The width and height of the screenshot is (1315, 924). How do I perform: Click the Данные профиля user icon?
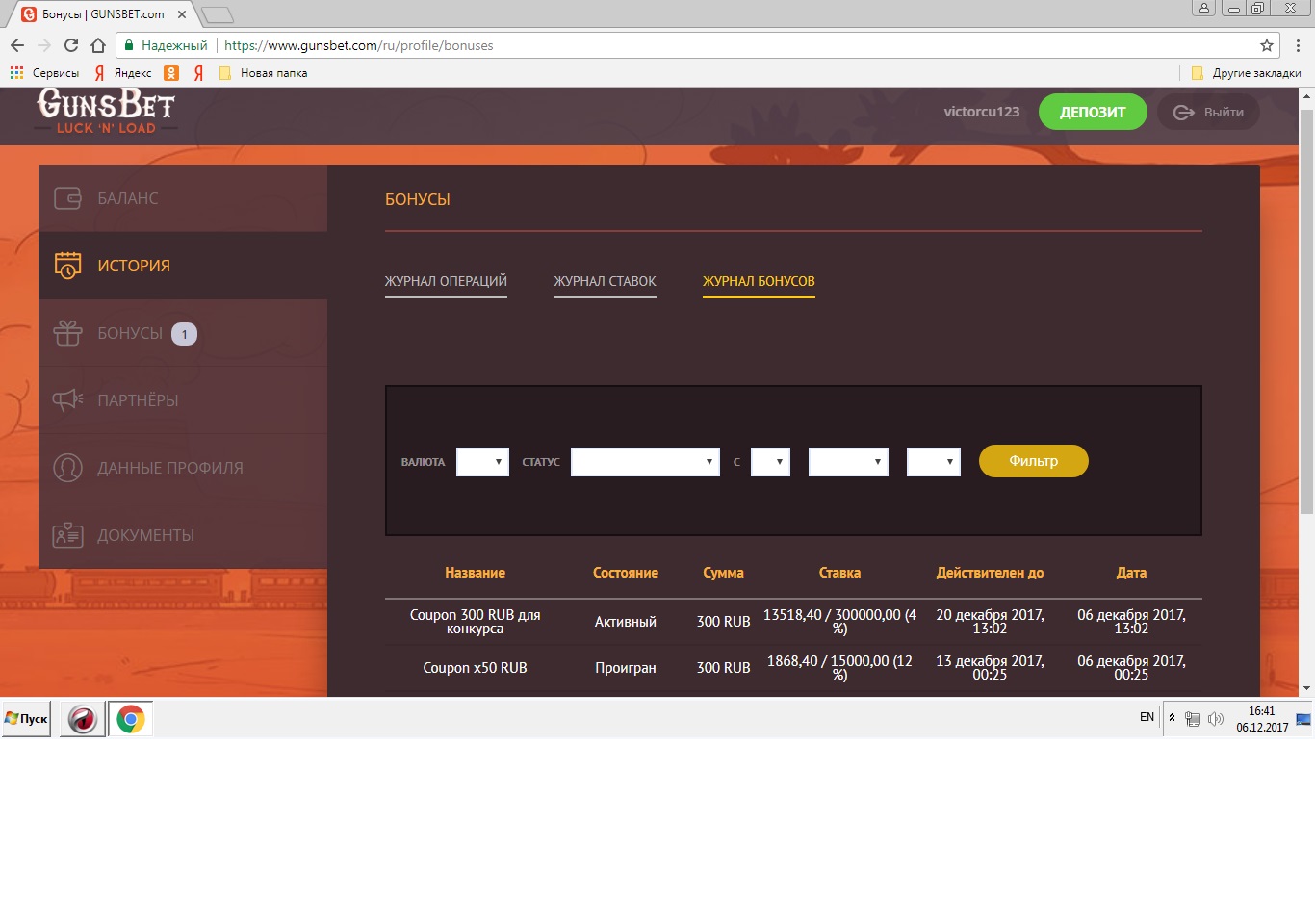67,468
